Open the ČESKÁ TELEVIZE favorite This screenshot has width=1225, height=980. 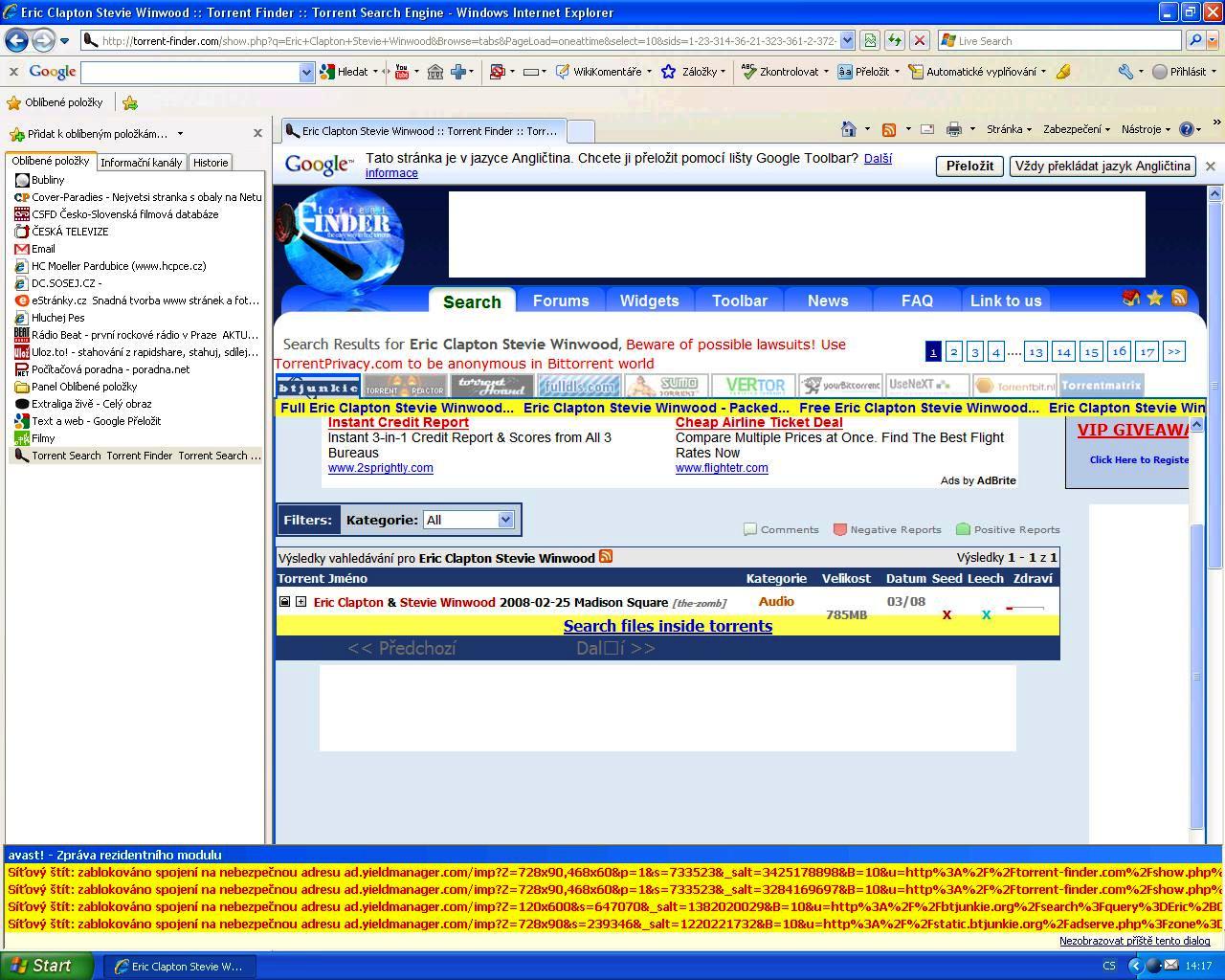(x=70, y=232)
